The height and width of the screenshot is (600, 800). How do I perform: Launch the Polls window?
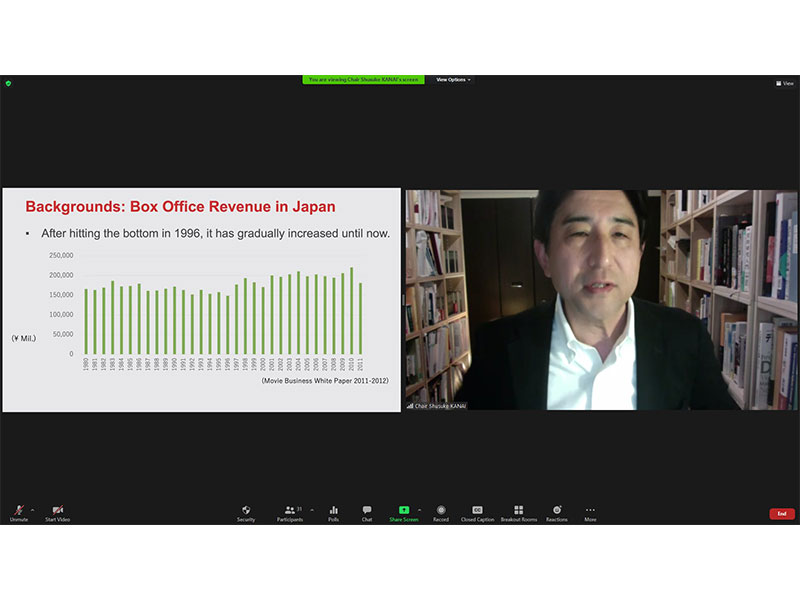333,512
